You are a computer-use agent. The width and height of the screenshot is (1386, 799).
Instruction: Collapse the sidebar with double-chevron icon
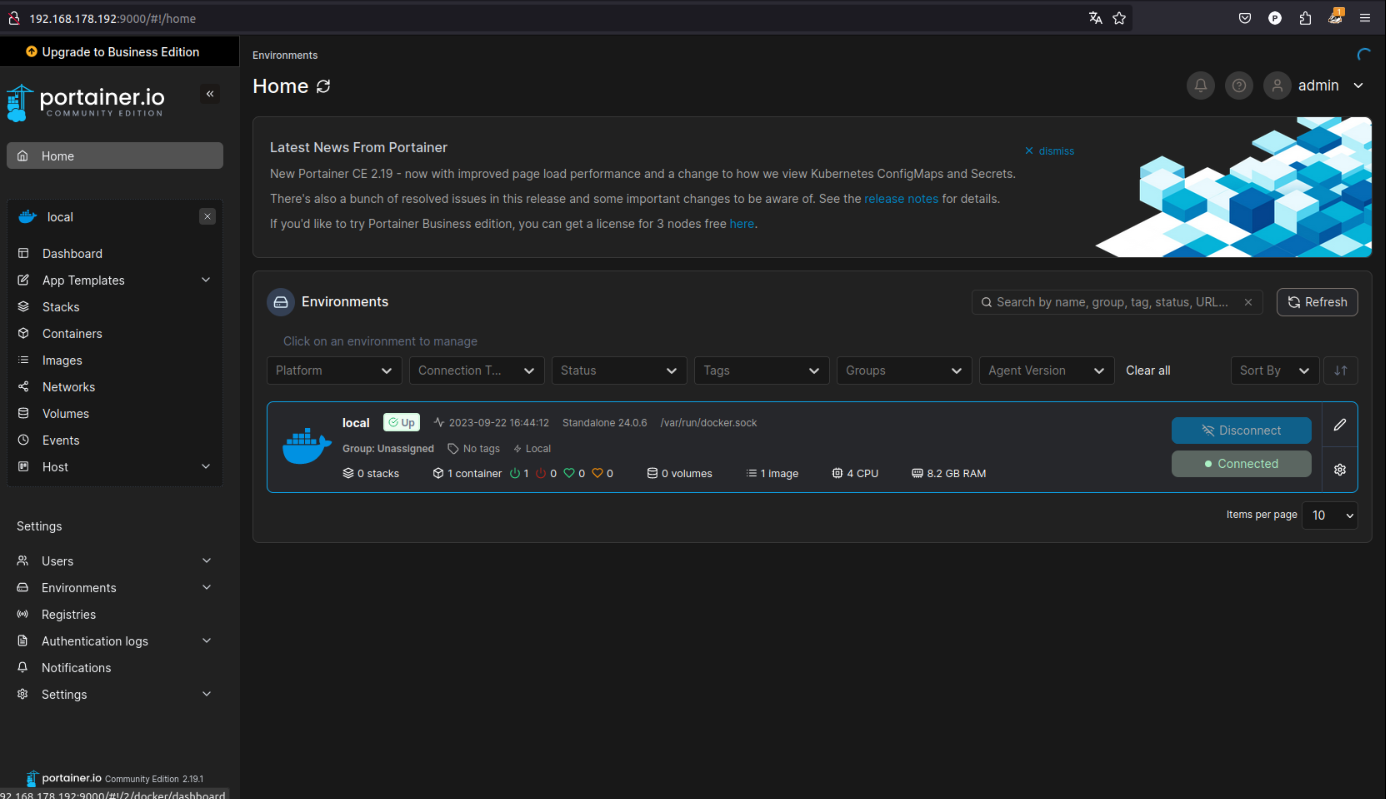pyautogui.click(x=210, y=94)
